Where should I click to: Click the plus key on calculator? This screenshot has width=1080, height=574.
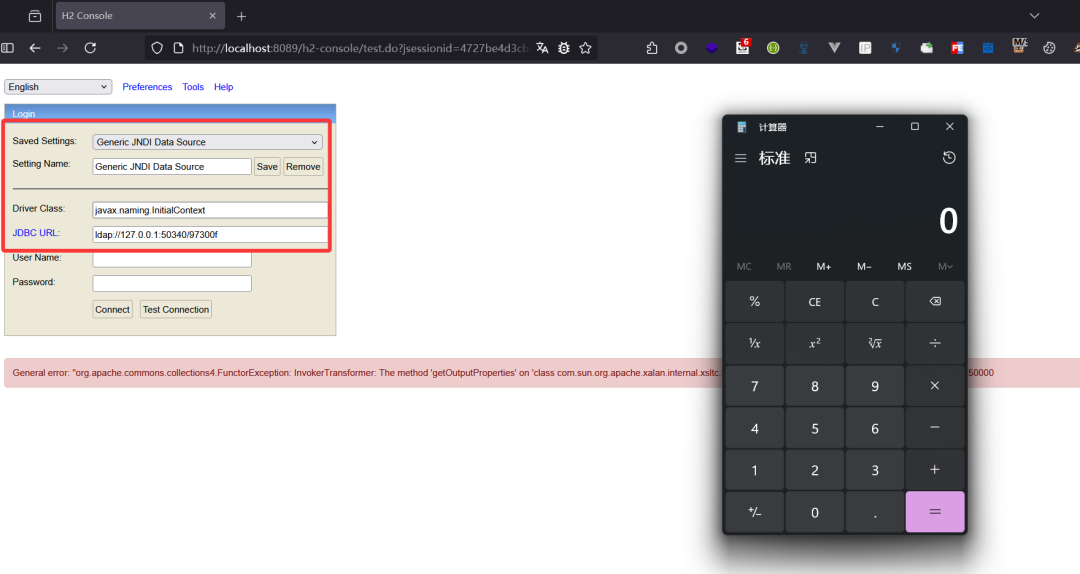click(x=935, y=470)
